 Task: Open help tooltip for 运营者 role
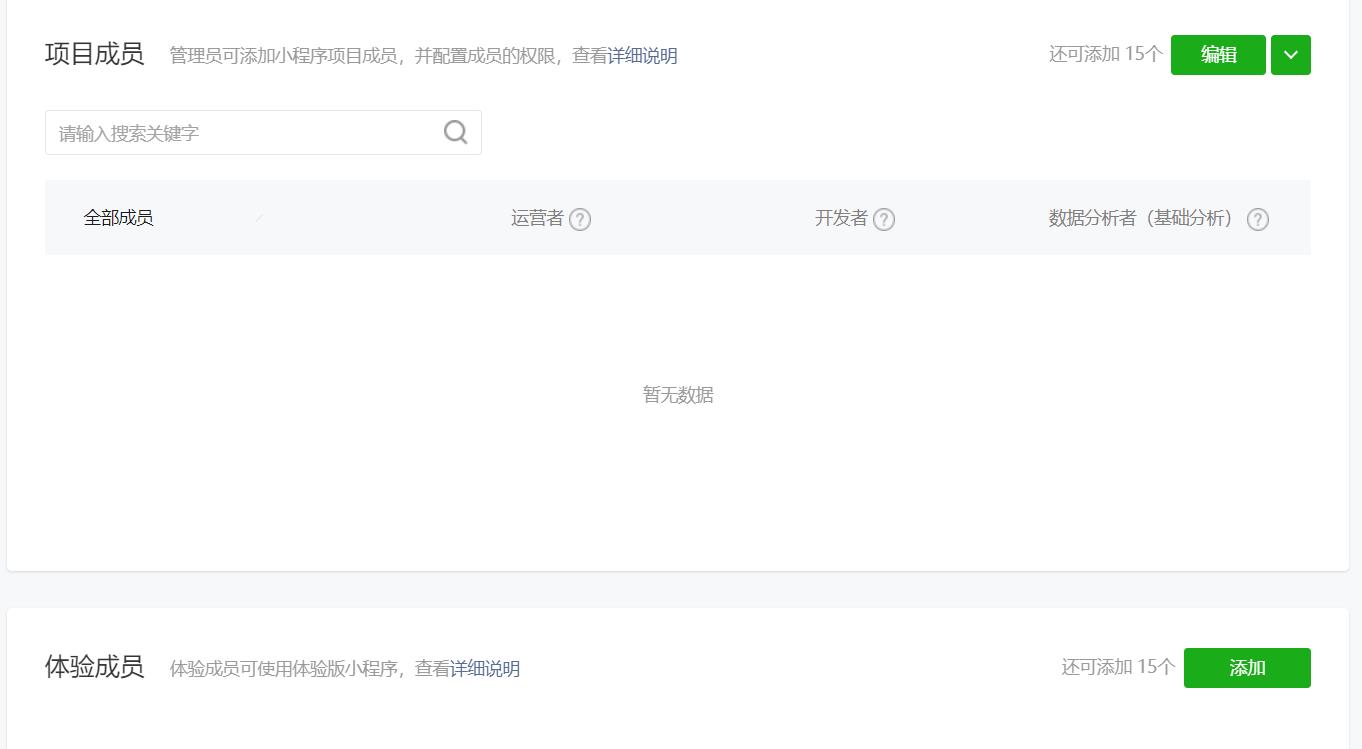pyautogui.click(x=580, y=219)
